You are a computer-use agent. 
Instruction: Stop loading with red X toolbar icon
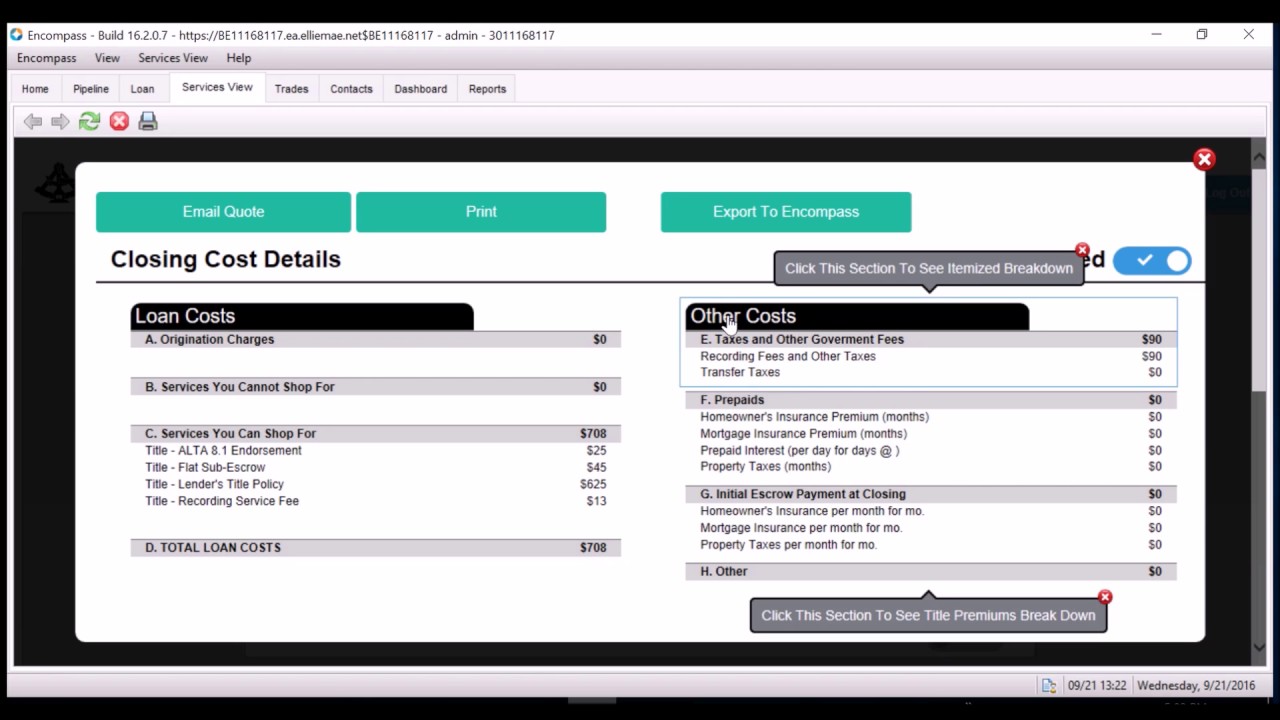tap(119, 121)
